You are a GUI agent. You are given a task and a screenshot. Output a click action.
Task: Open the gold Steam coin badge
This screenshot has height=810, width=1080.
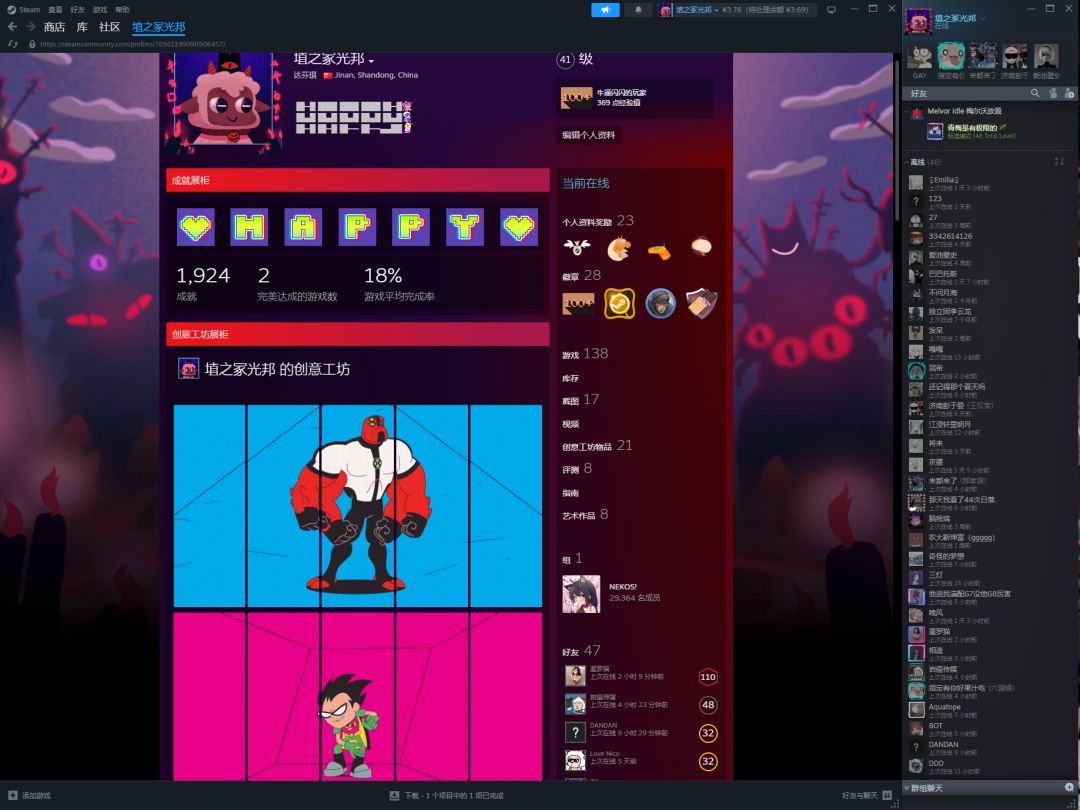tap(619, 303)
